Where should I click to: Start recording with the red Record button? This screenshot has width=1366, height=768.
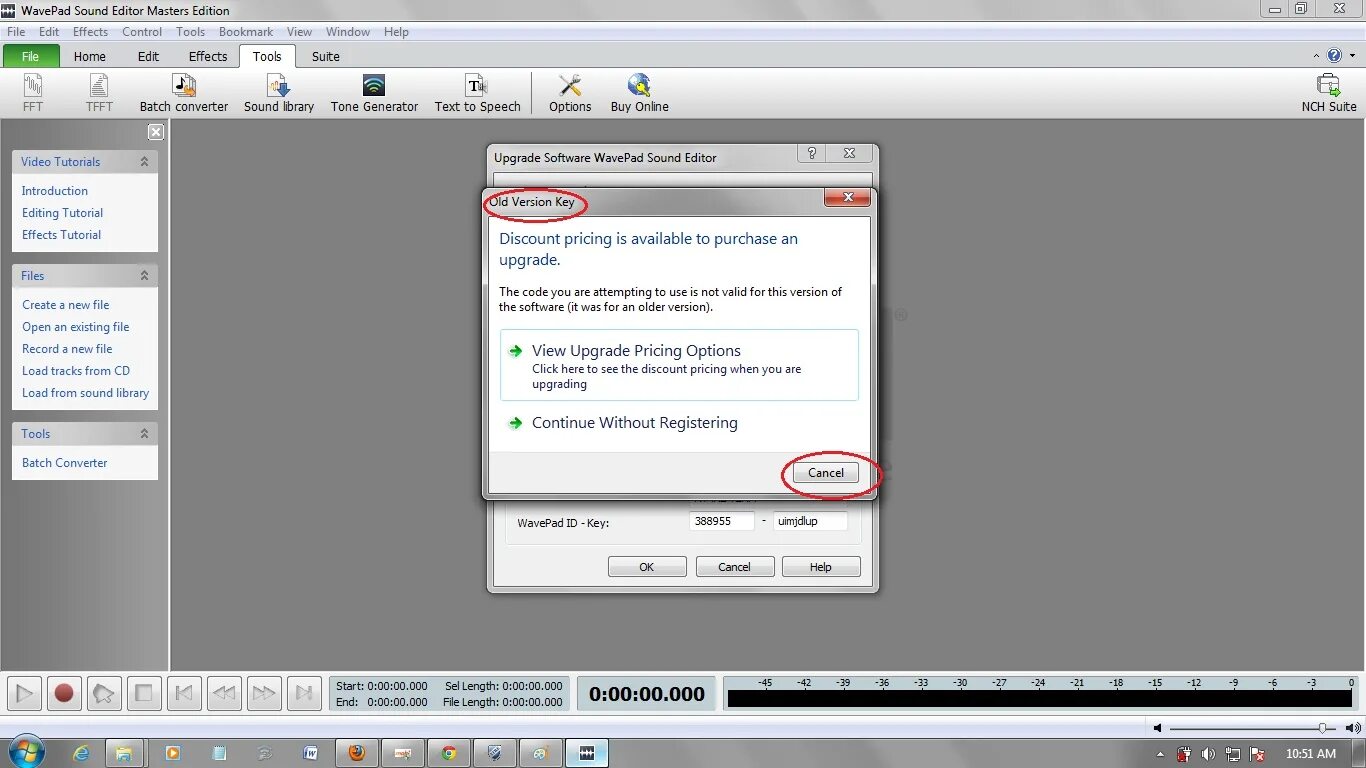point(64,693)
